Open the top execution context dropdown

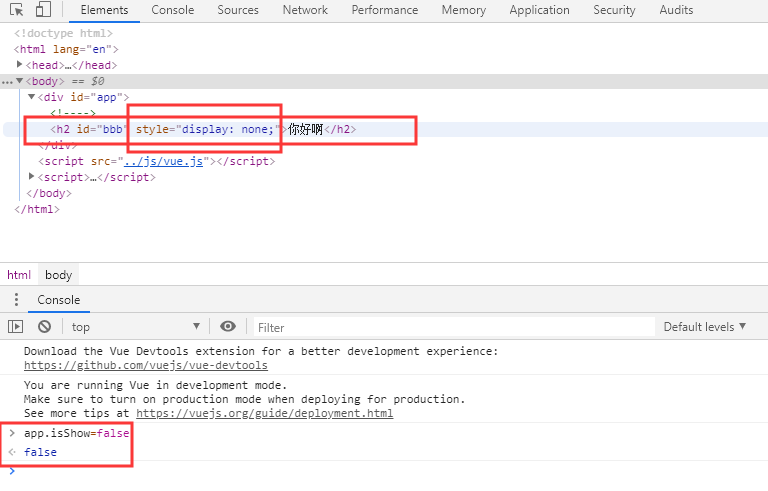point(136,327)
